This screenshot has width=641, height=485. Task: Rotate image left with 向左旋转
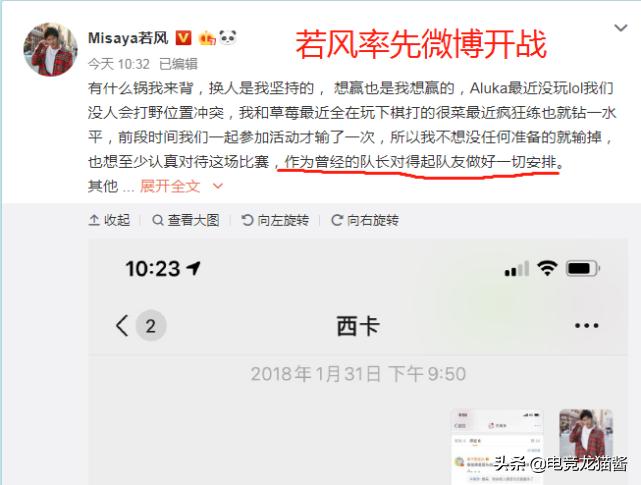pos(275,220)
